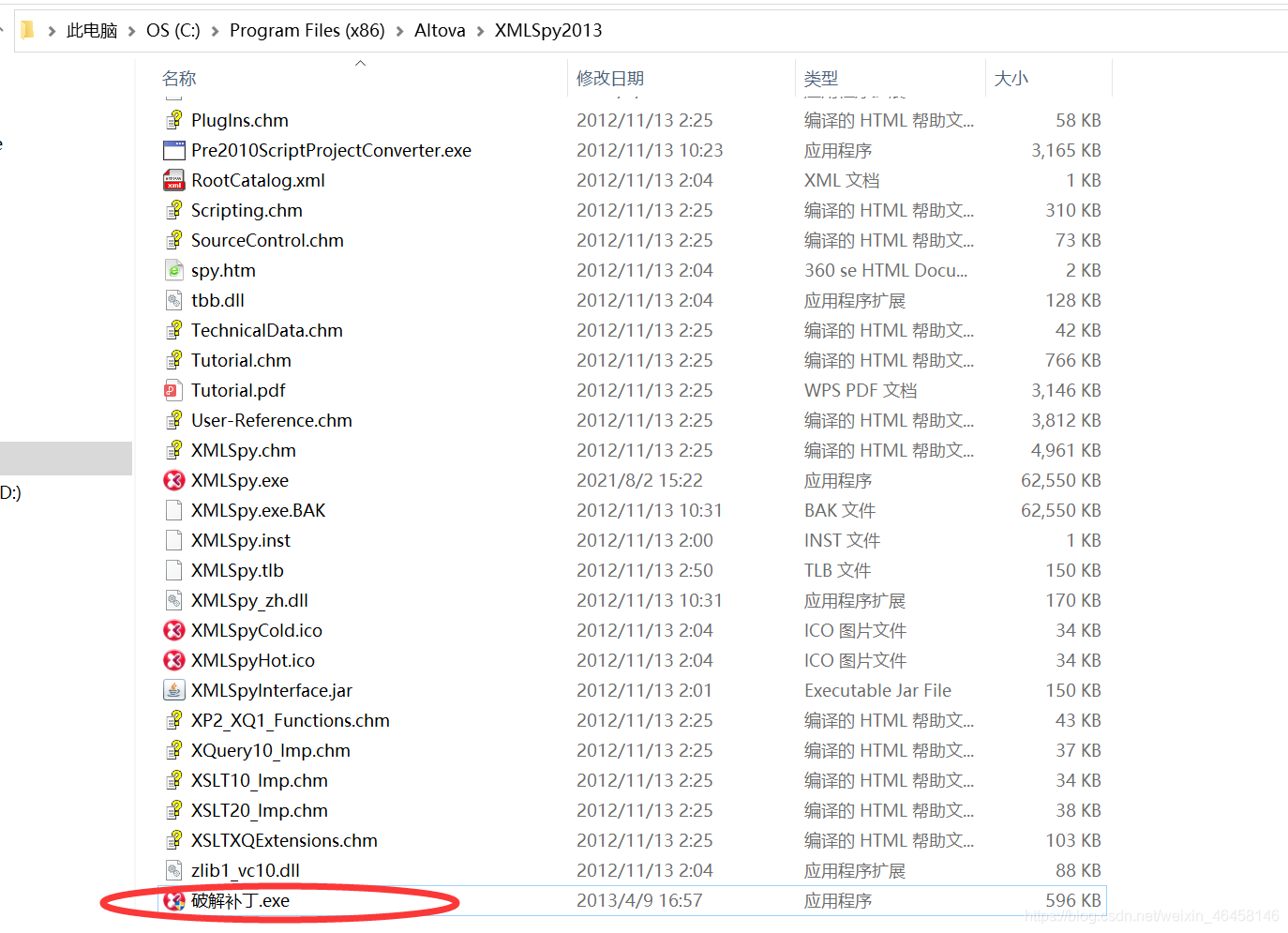Sort files by the 类型 column
Viewport: 1288px width, 933px height.
[x=821, y=79]
